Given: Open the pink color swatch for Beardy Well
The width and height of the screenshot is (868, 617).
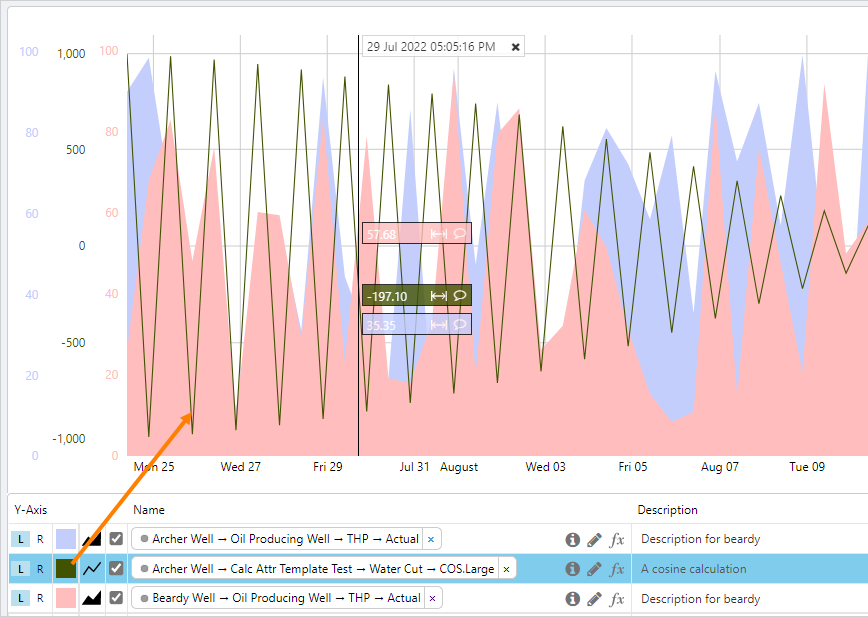Looking at the screenshot, I should (x=66, y=599).
